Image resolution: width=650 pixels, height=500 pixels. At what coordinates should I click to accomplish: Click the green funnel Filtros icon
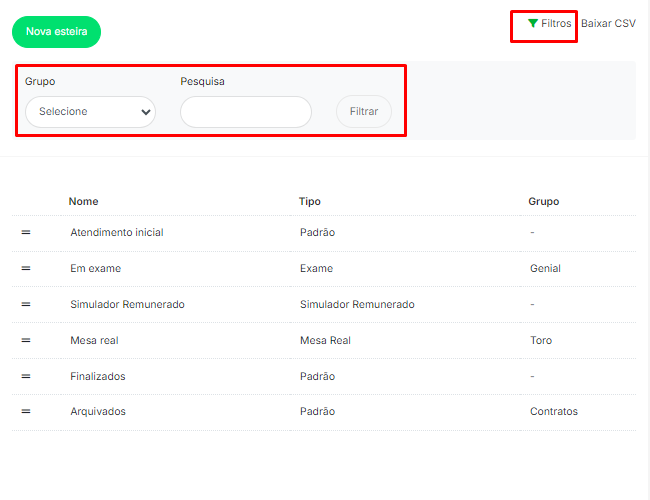point(533,23)
